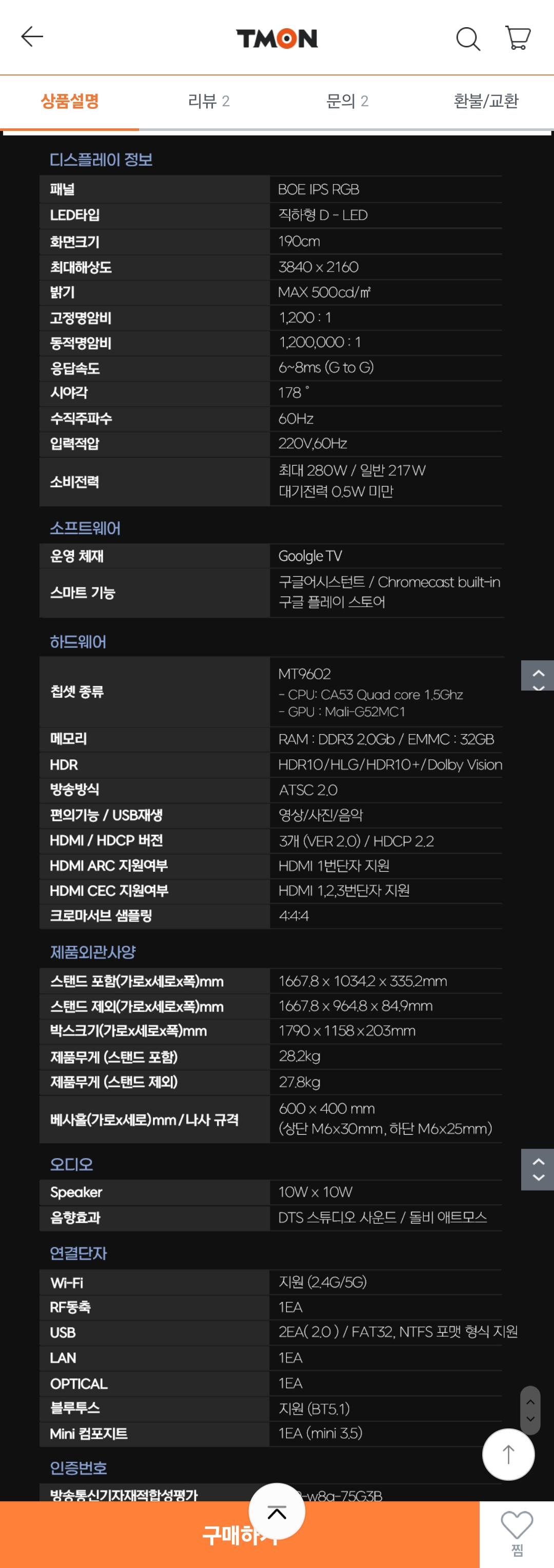Click the HDR10/HLG/HDR10+/Dolby Vision value
The width and height of the screenshot is (554, 1568).
click(x=390, y=764)
